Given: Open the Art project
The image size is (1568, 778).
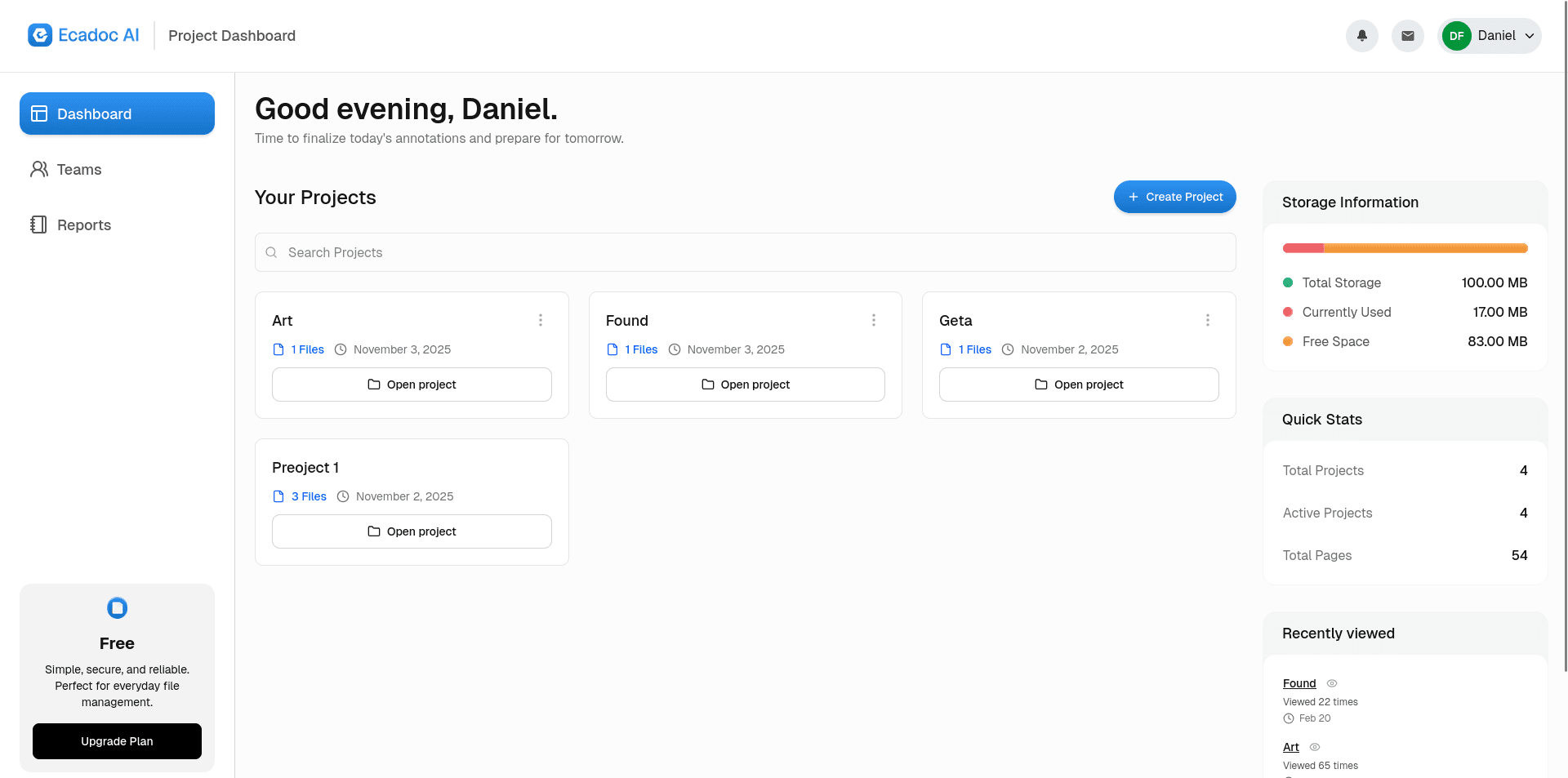Looking at the screenshot, I should click(412, 385).
